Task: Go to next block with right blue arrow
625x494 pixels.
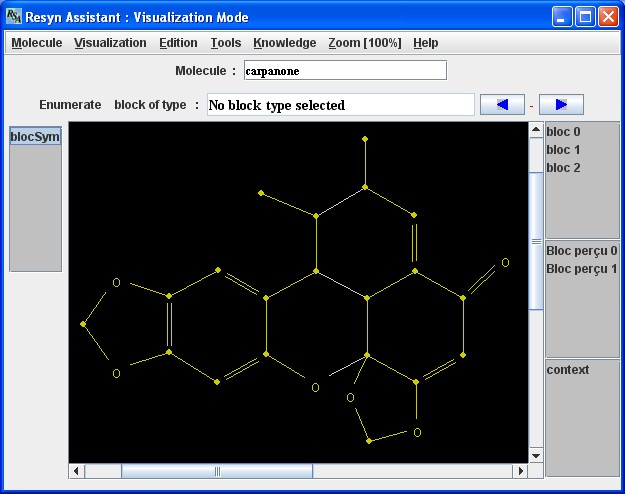Action: [561, 104]
